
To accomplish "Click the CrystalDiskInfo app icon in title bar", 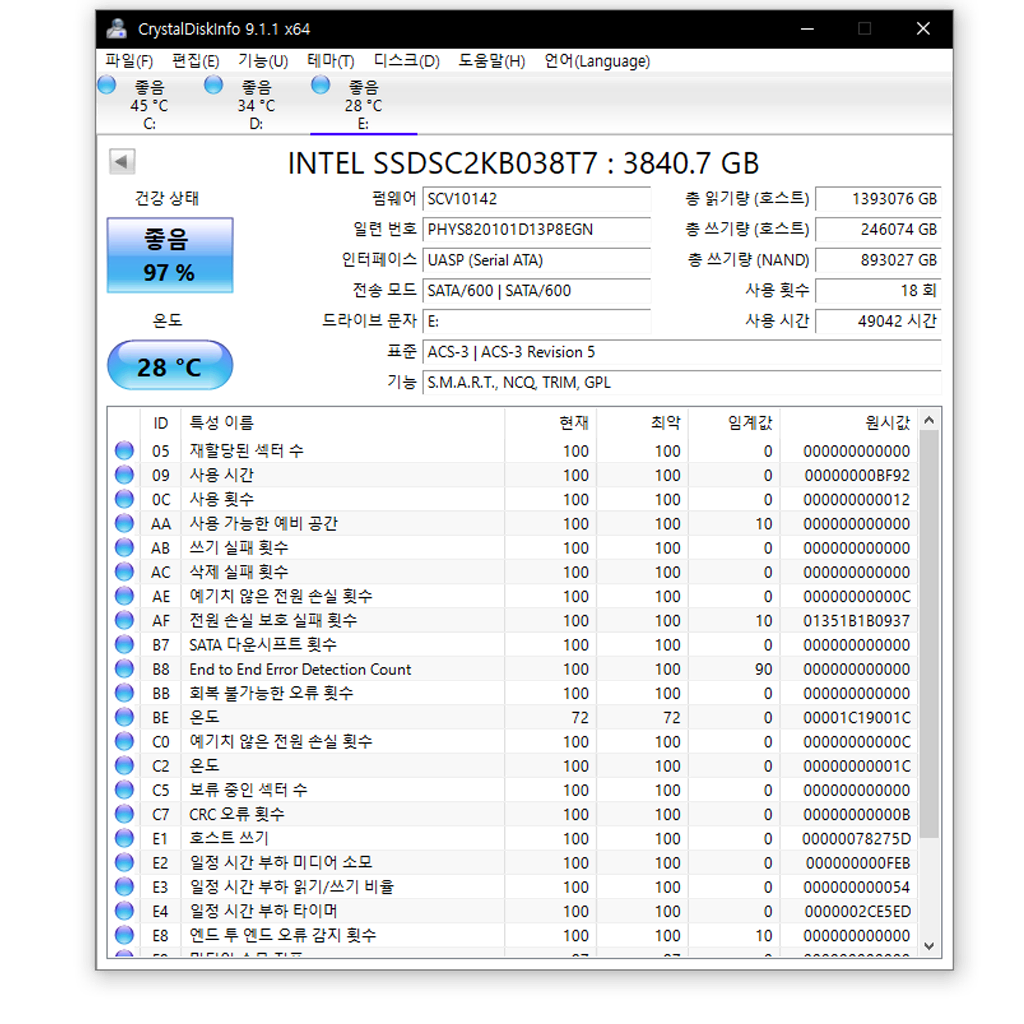I will click(x=117, y=29).
